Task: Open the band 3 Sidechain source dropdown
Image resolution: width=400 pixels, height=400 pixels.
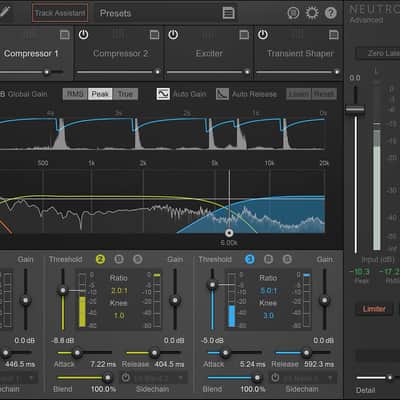Action: click(x=309, y=378)
